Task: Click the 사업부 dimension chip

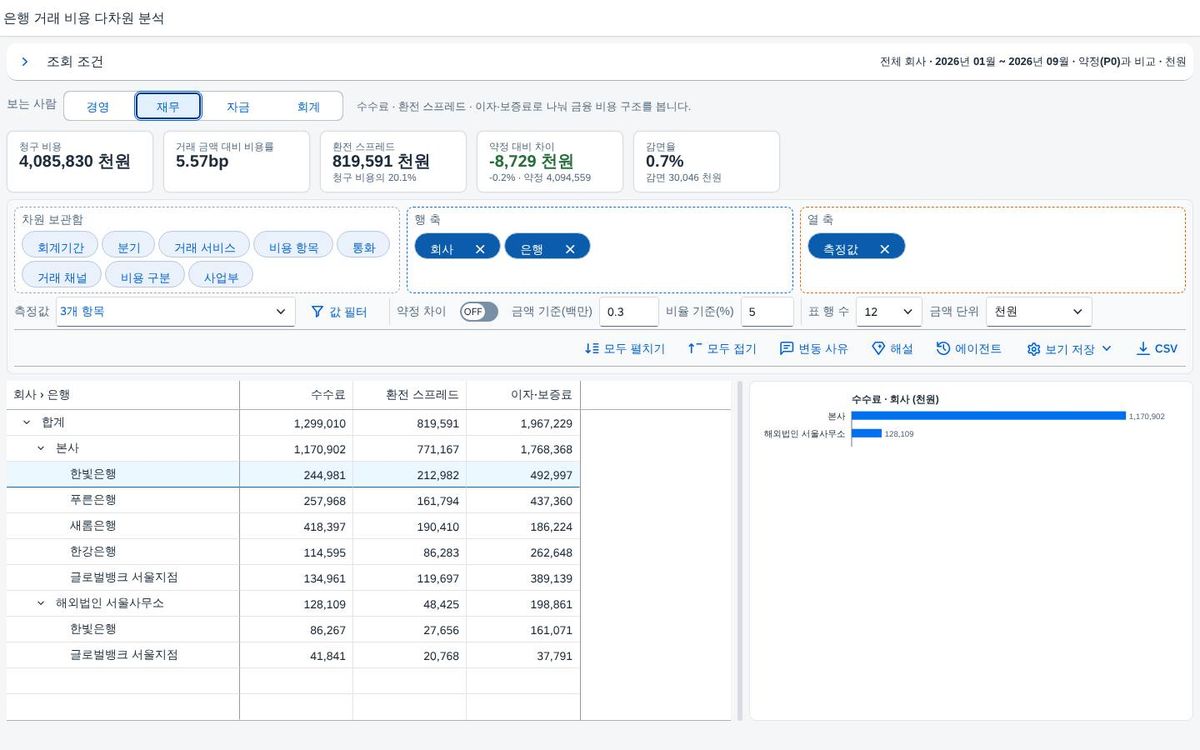Action: 221,277
